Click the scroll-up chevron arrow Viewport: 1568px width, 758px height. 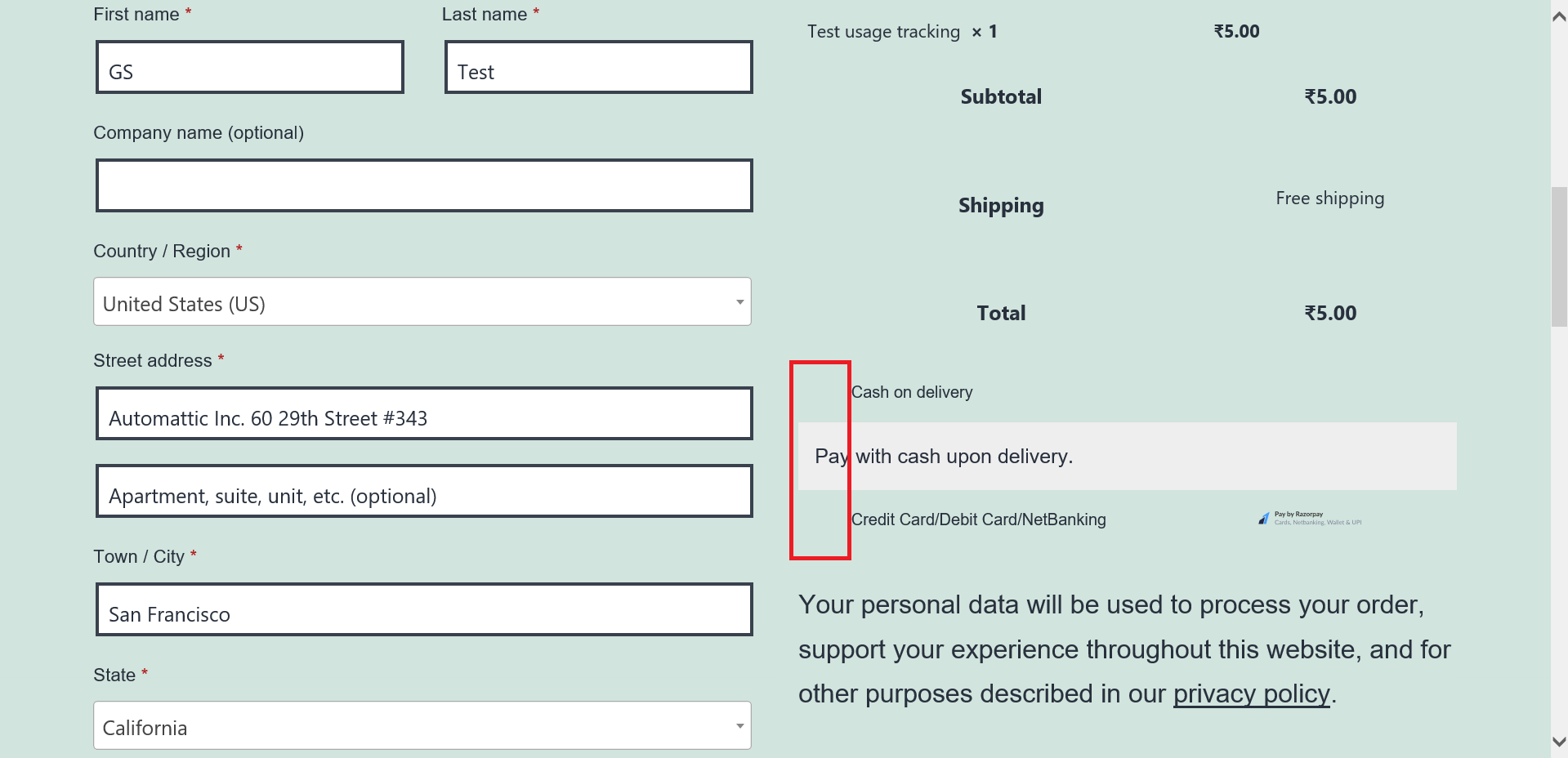pyautogui.click(x=1557, y=15)
